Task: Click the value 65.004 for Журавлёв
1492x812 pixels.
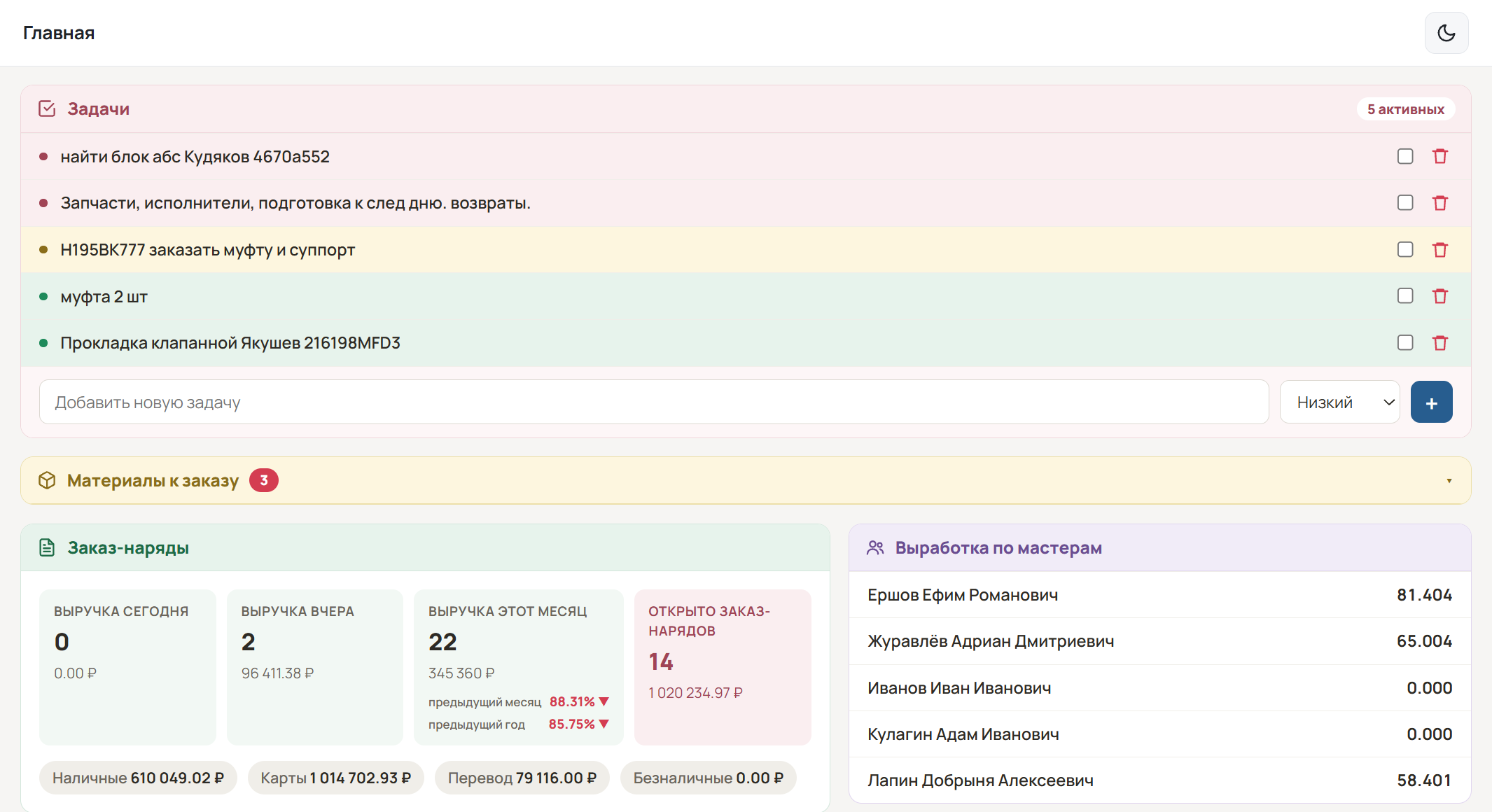Action: coord(1424,641)
